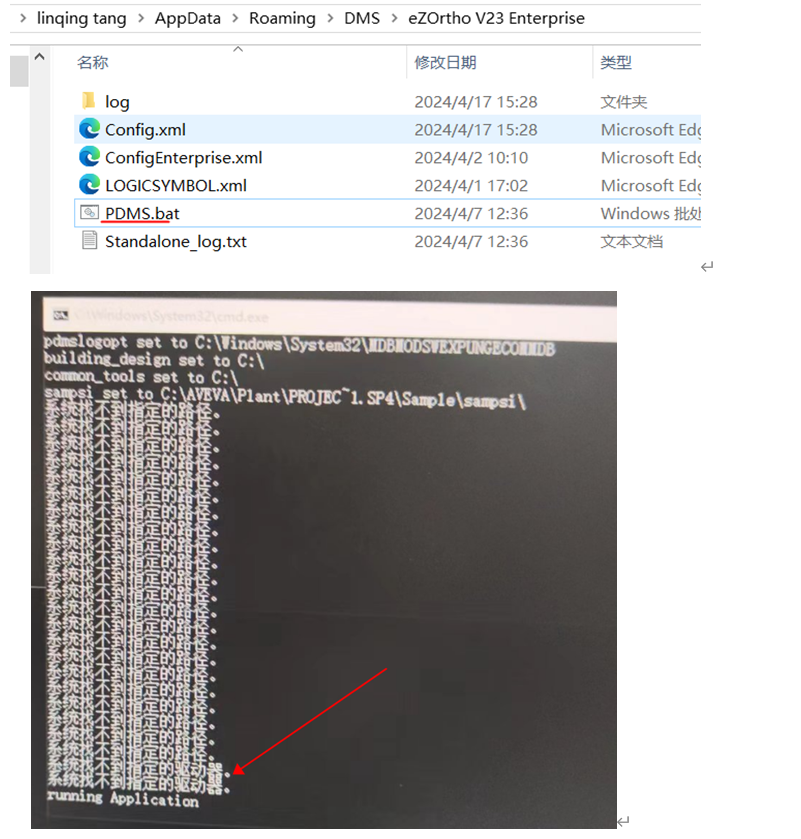Screen dimensions: 801x839
Task: Click the PDMS.bat batch file icon
Action: [x=89, y=212]
